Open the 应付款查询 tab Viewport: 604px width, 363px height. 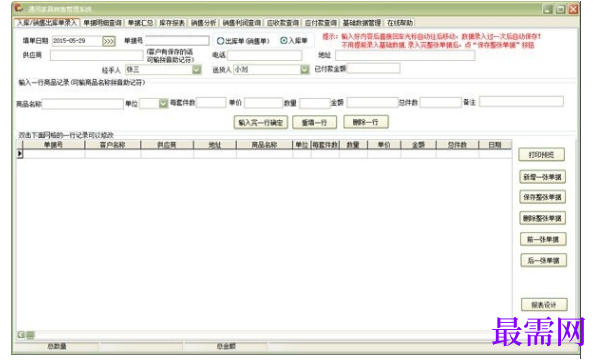[x=320, y=23]
